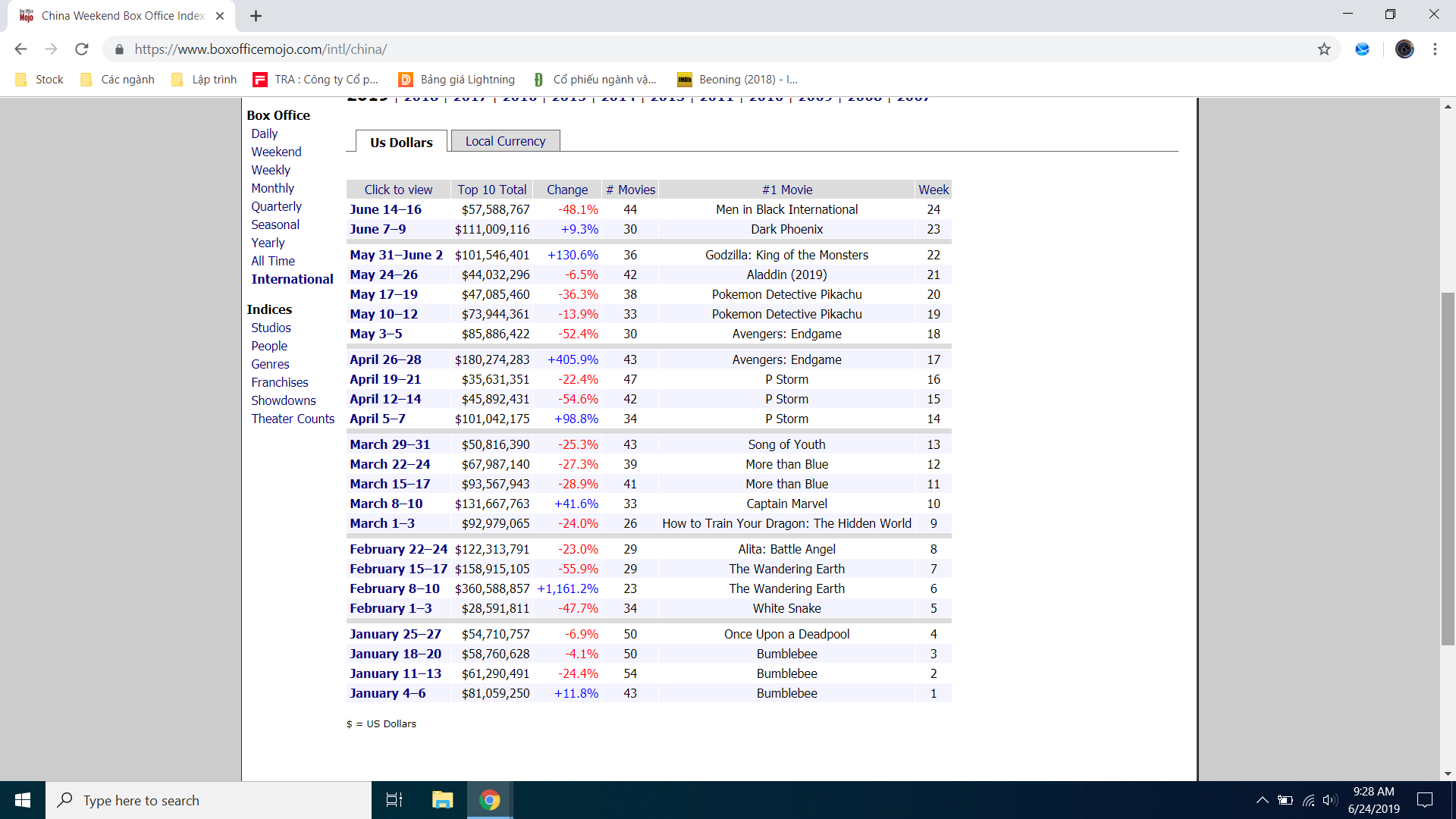This screenshot has height=819, width=1456.
Task: Open the Monthly box office link
Action: pos(273,188)
